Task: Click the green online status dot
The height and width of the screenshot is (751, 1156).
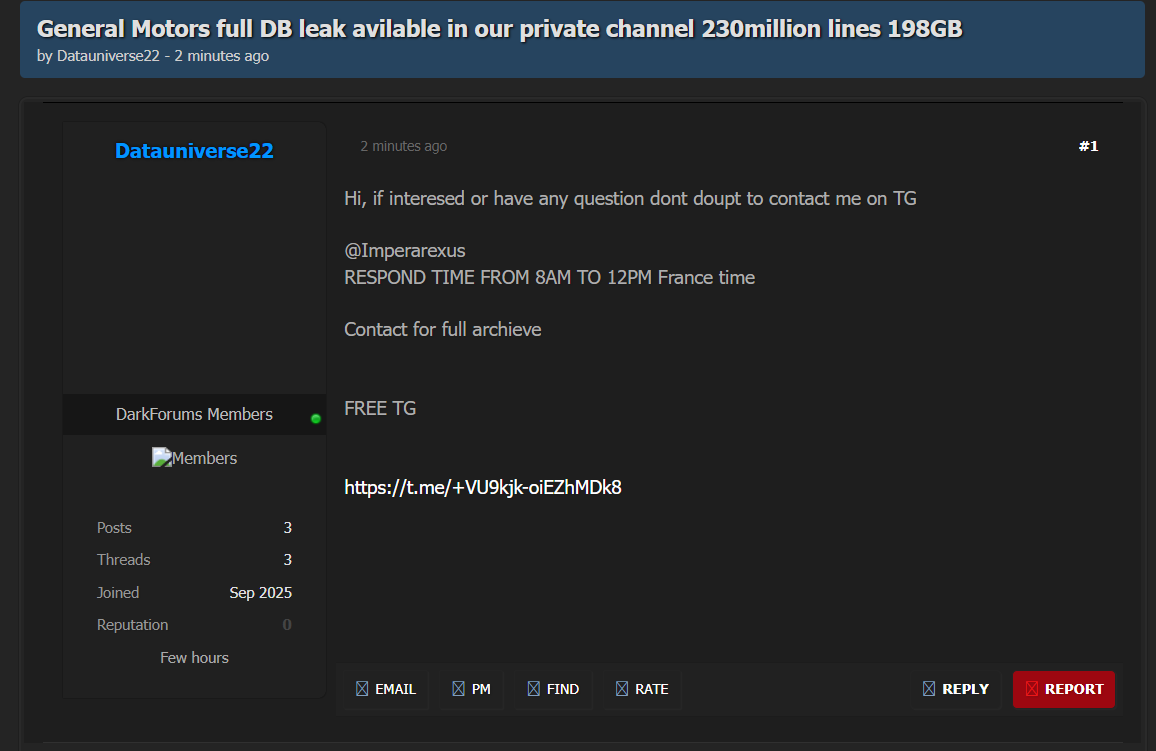Action: coord(316,419)
